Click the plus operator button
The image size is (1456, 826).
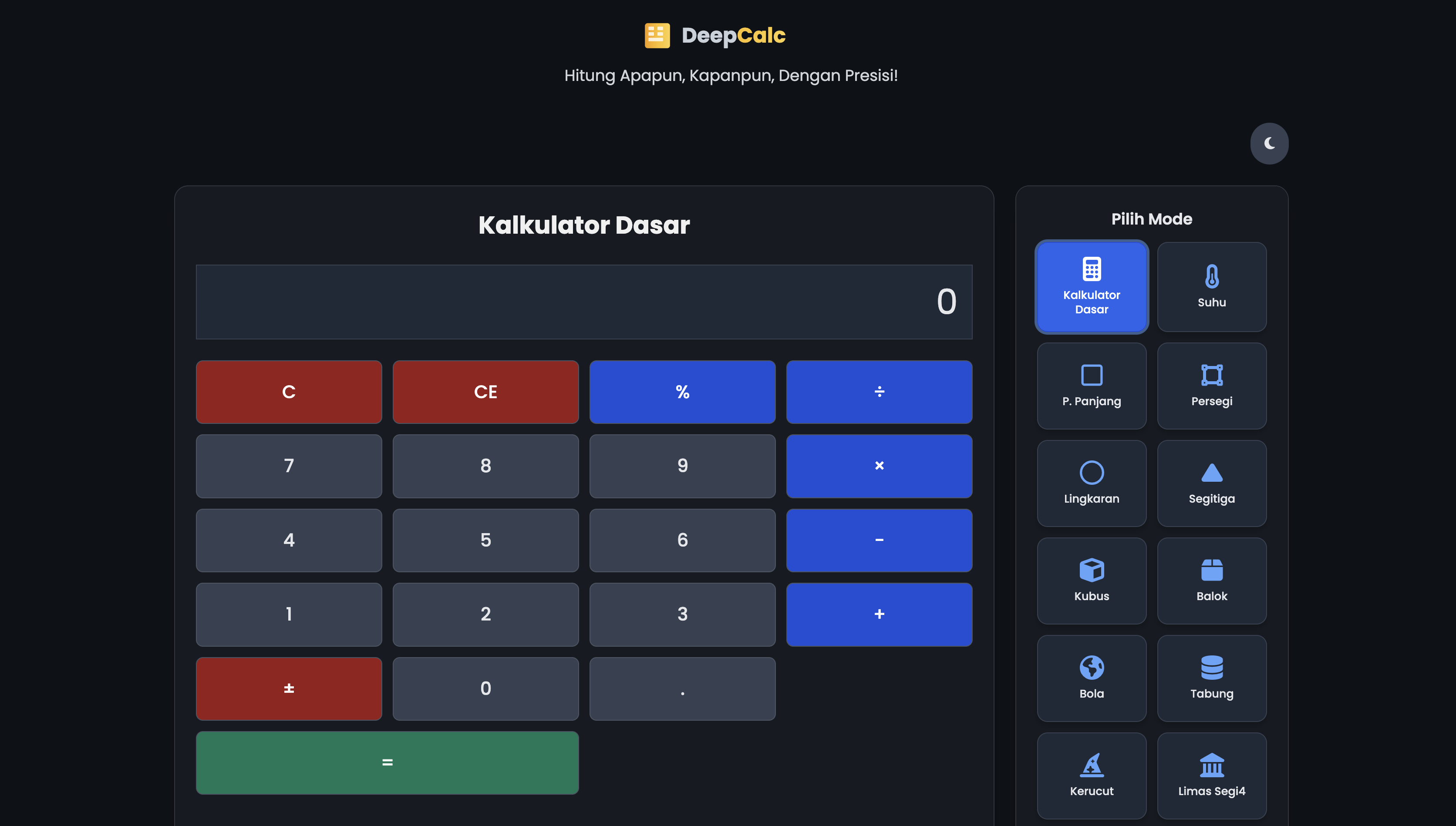coord(879,614)
